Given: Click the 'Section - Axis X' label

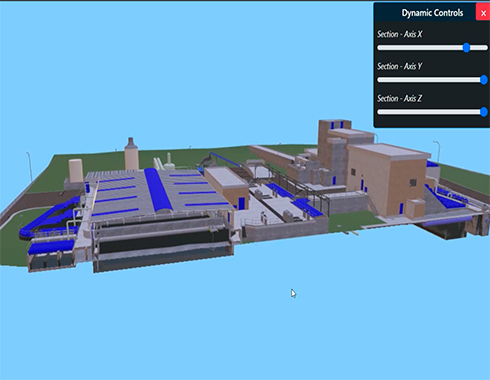Looking at the screenshot, I should (x=400, y=34).
